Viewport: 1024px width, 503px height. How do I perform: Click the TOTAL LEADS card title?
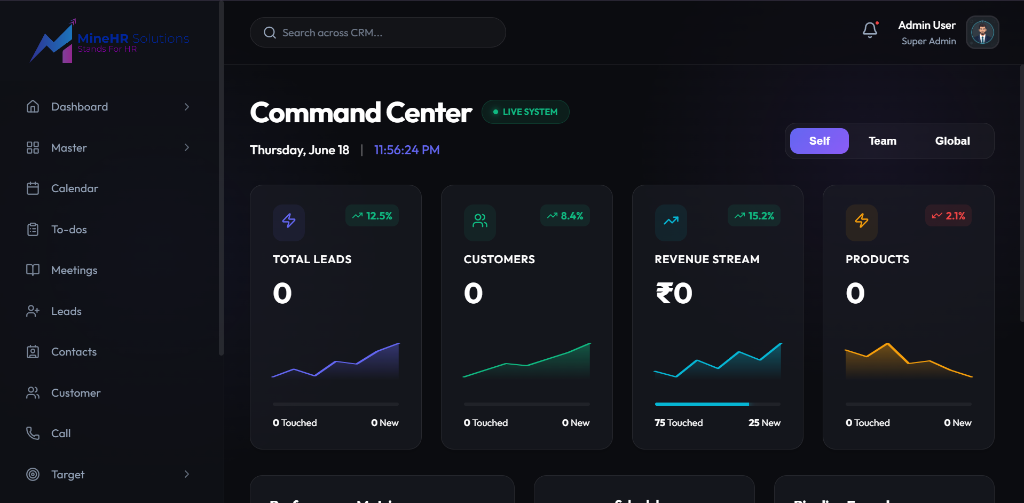click(x=312, y=259)
